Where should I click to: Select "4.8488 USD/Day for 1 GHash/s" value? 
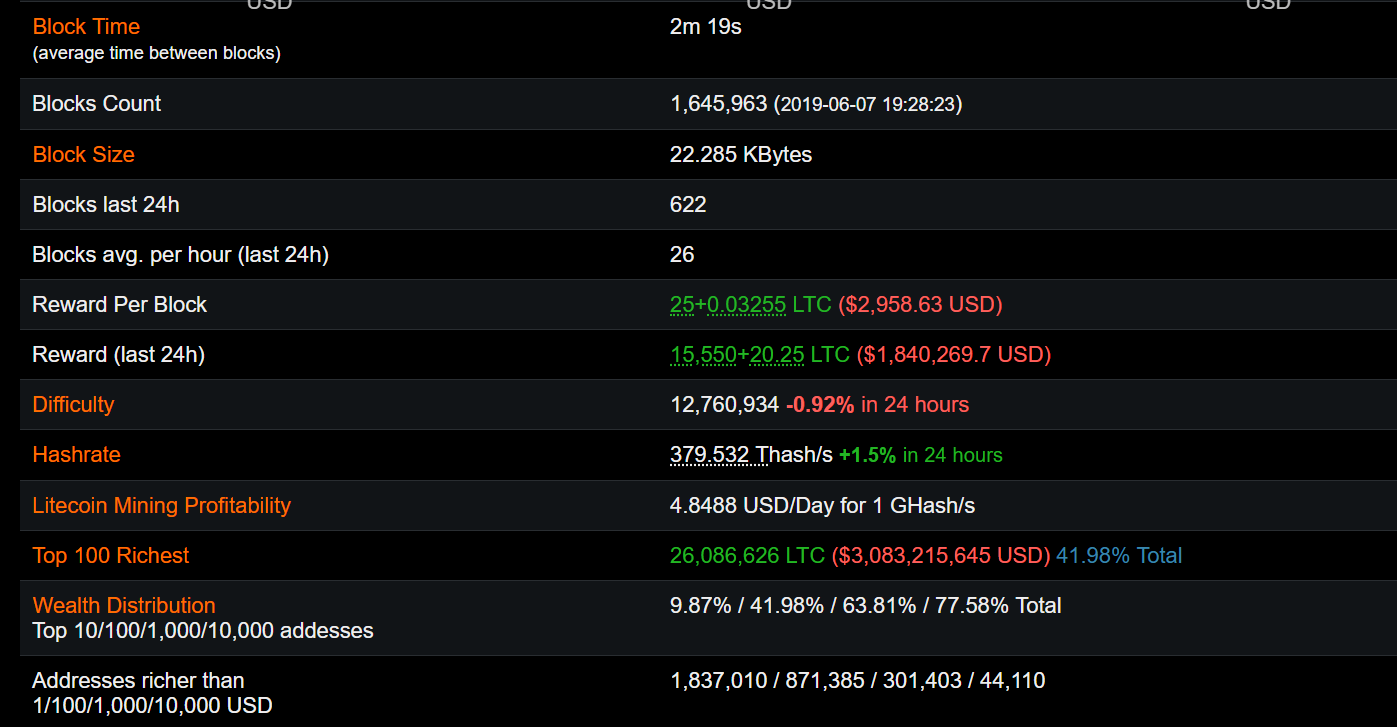(822, 505)
